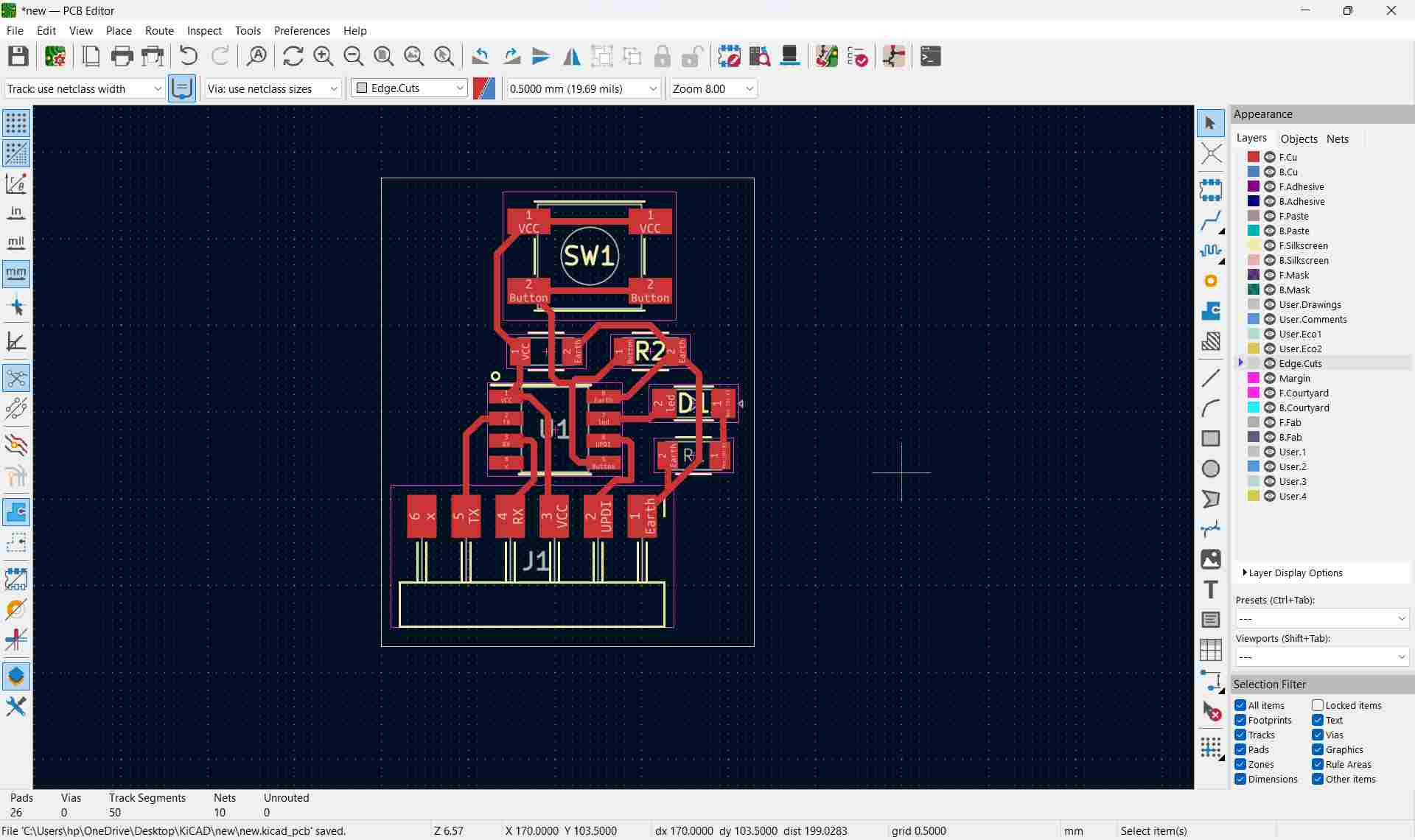Click the F.Silkscreen color swatch
Viewport: 1415px width, 840px height.
point(1253,245)
